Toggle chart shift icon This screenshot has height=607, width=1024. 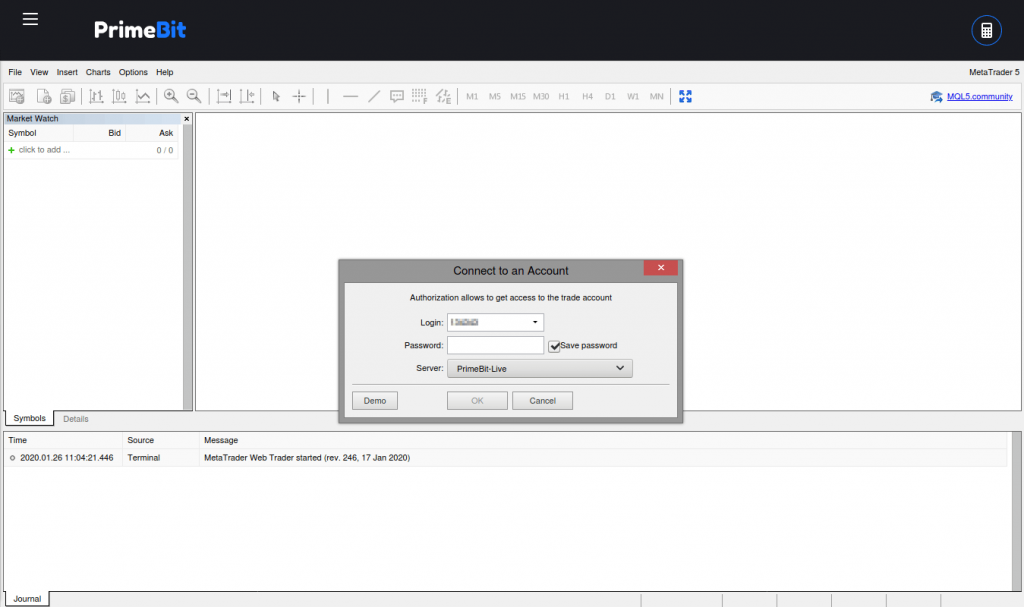(x=247, y=97)
